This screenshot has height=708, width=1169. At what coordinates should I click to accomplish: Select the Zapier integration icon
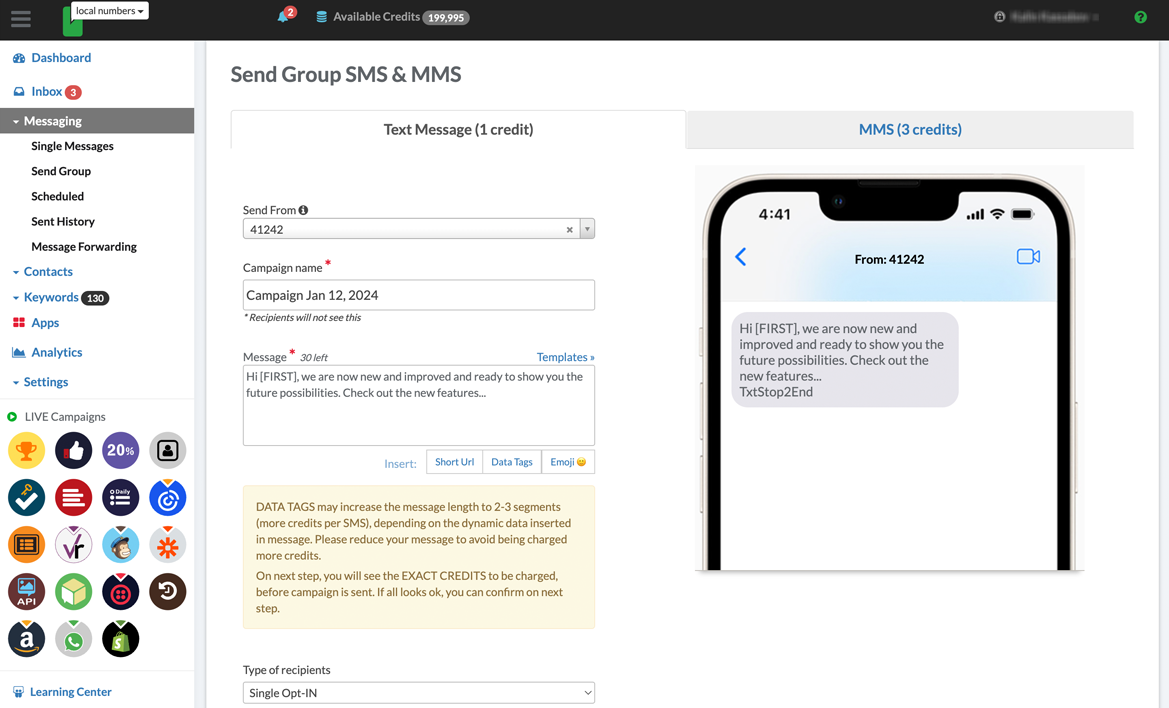click(167, 544)
